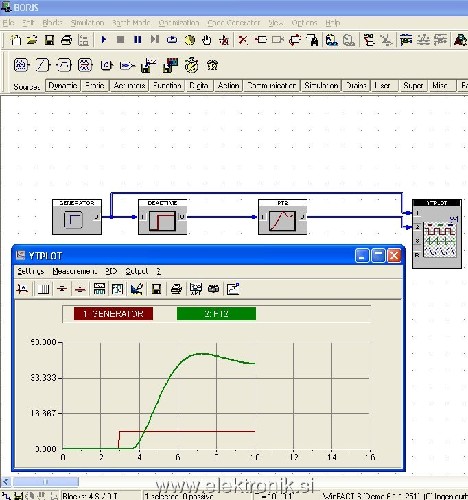Open the Code Generator menu

(234, 23)
